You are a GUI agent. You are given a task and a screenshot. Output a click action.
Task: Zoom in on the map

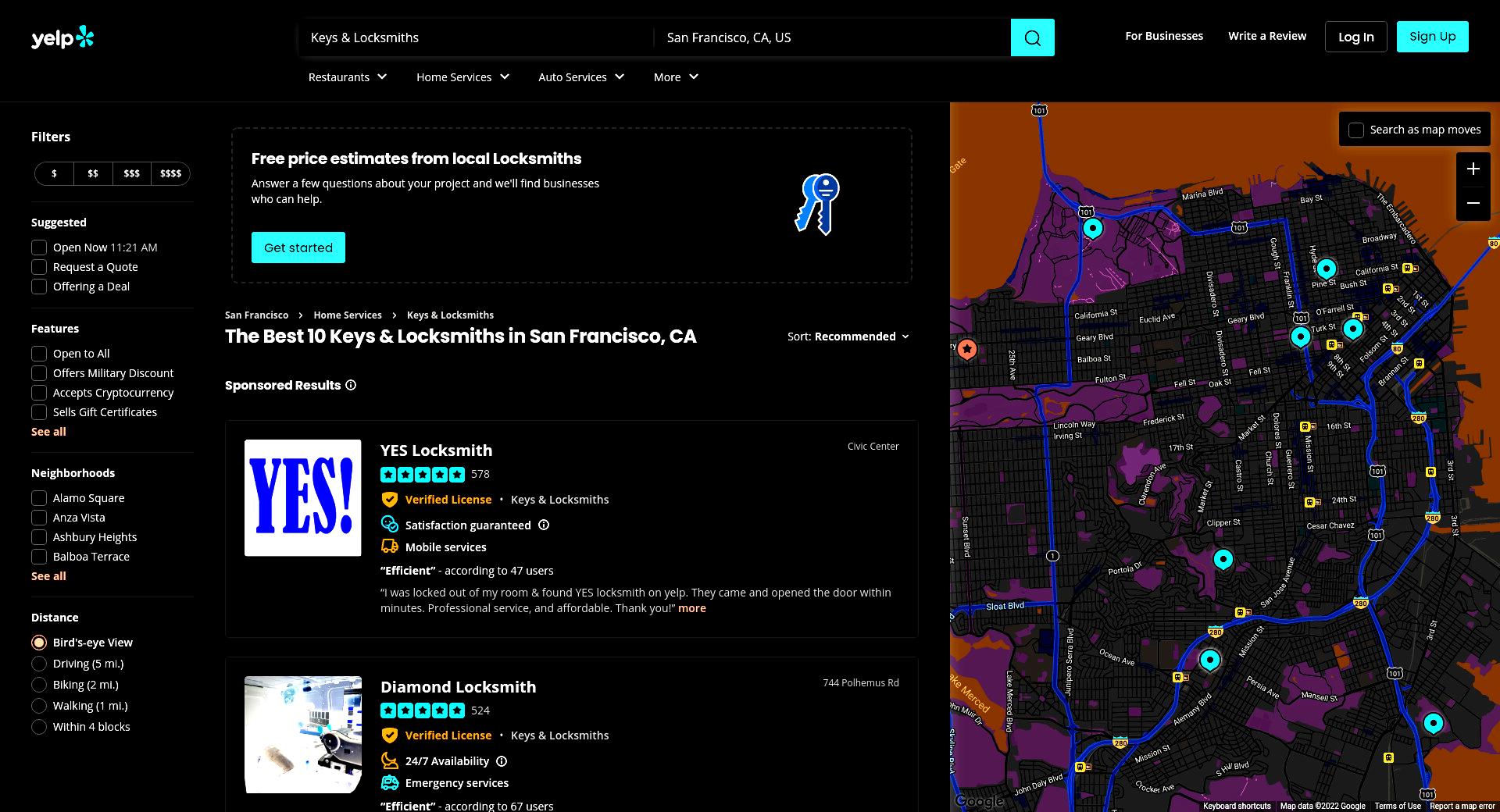point(1473,169)
